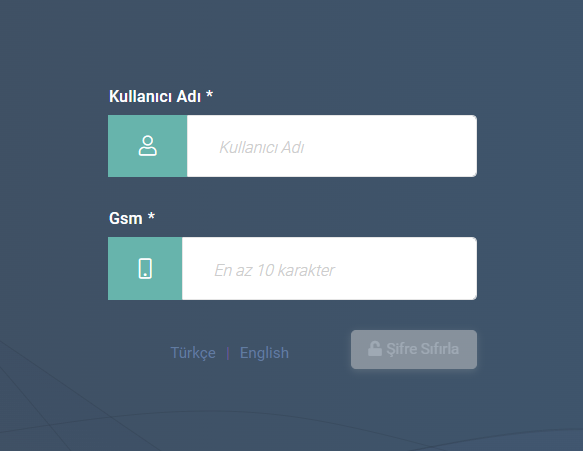Click the 'Gsm *' field label

click(x=132, y=218)
